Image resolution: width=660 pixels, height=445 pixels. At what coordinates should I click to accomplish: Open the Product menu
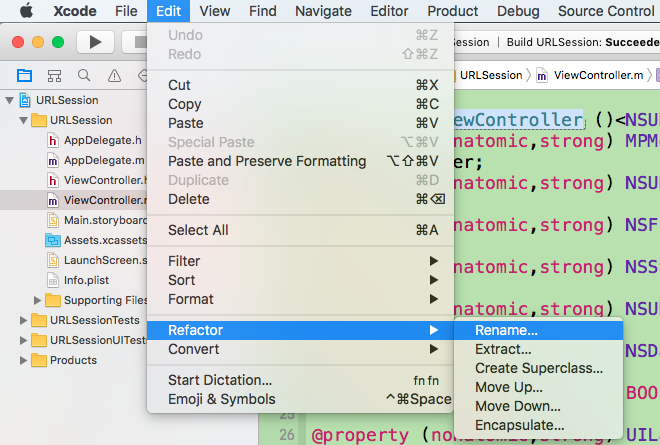pos(453,11)
